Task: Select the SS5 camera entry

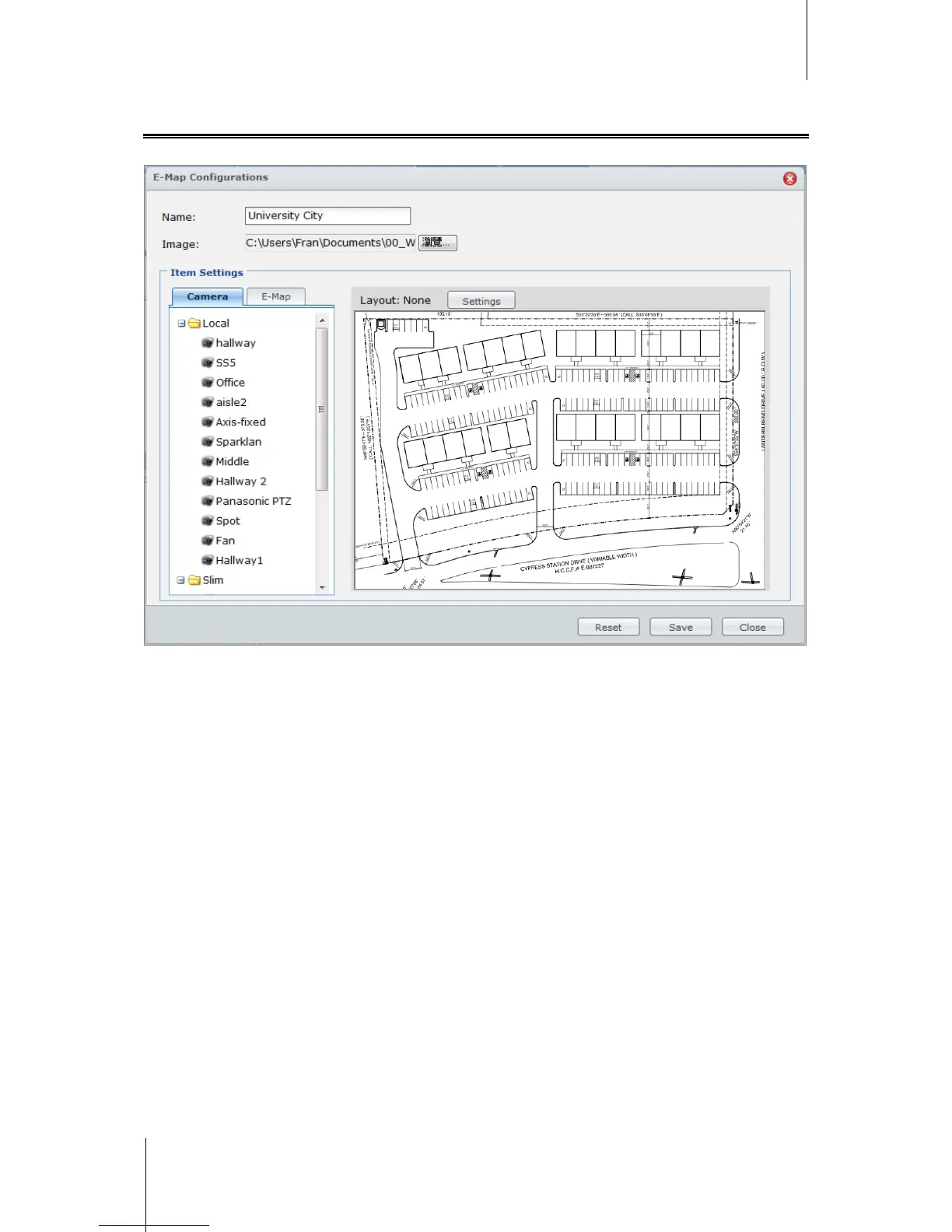Action: coord(226,362)
